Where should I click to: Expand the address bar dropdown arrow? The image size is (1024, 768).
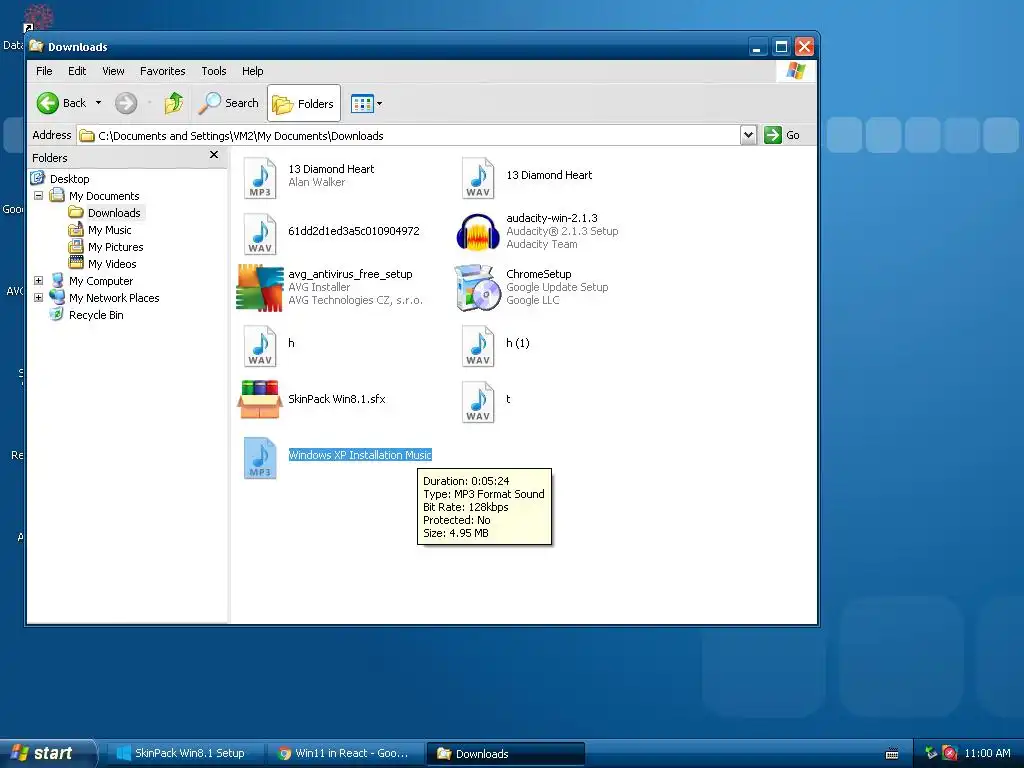coord(748,135)
